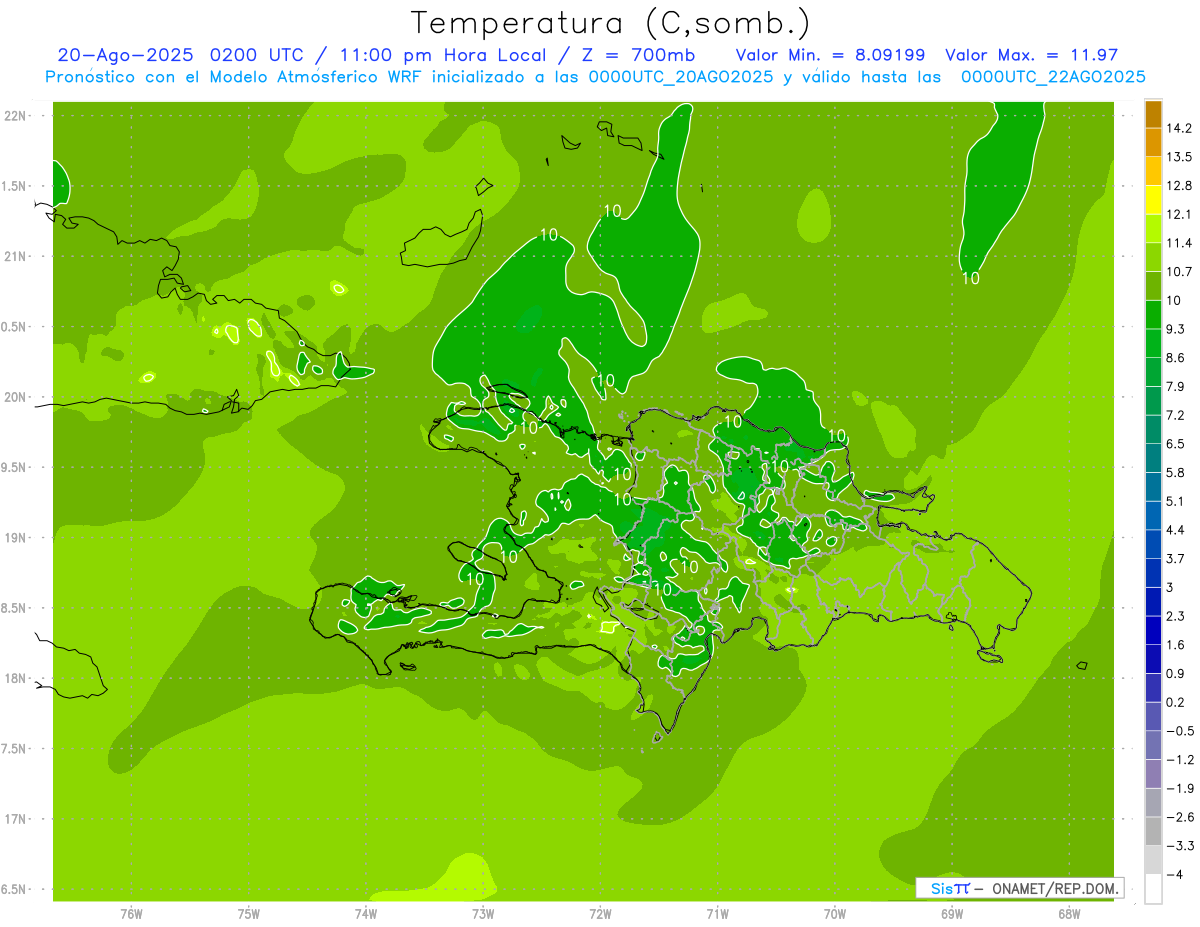The width and height of the screenshot is (1200, 927).
Task: Click the legend value "2.3"
Action: tap(1175, 616)
